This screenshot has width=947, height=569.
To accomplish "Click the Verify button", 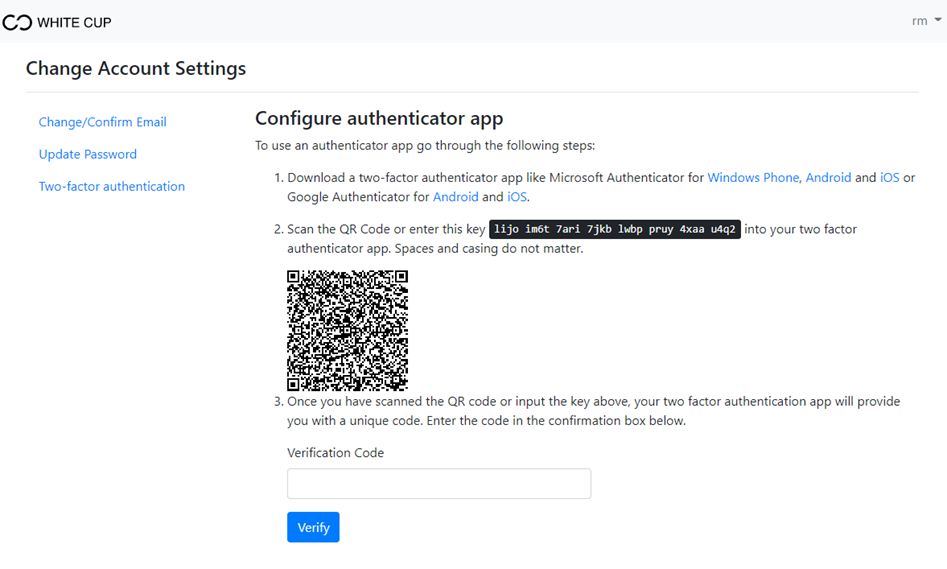I will tap(313, 527).
